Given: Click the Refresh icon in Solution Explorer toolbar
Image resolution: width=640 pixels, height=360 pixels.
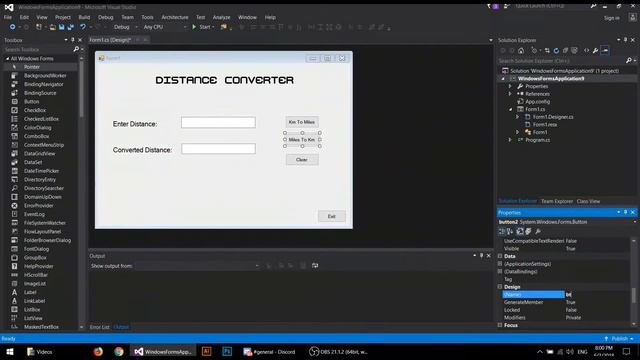Looking at the screenshot, I should click(x=556, y=51).
